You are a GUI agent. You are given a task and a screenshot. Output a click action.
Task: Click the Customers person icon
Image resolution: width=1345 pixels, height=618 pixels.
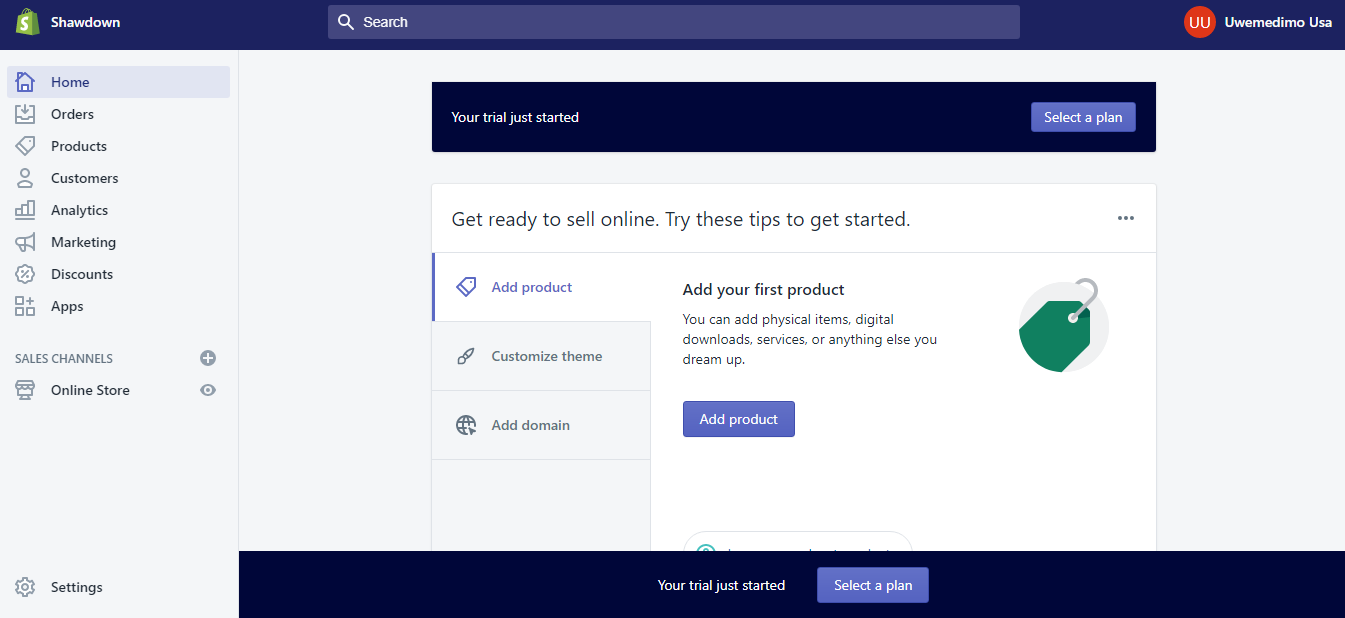click(x=25, y=178)
